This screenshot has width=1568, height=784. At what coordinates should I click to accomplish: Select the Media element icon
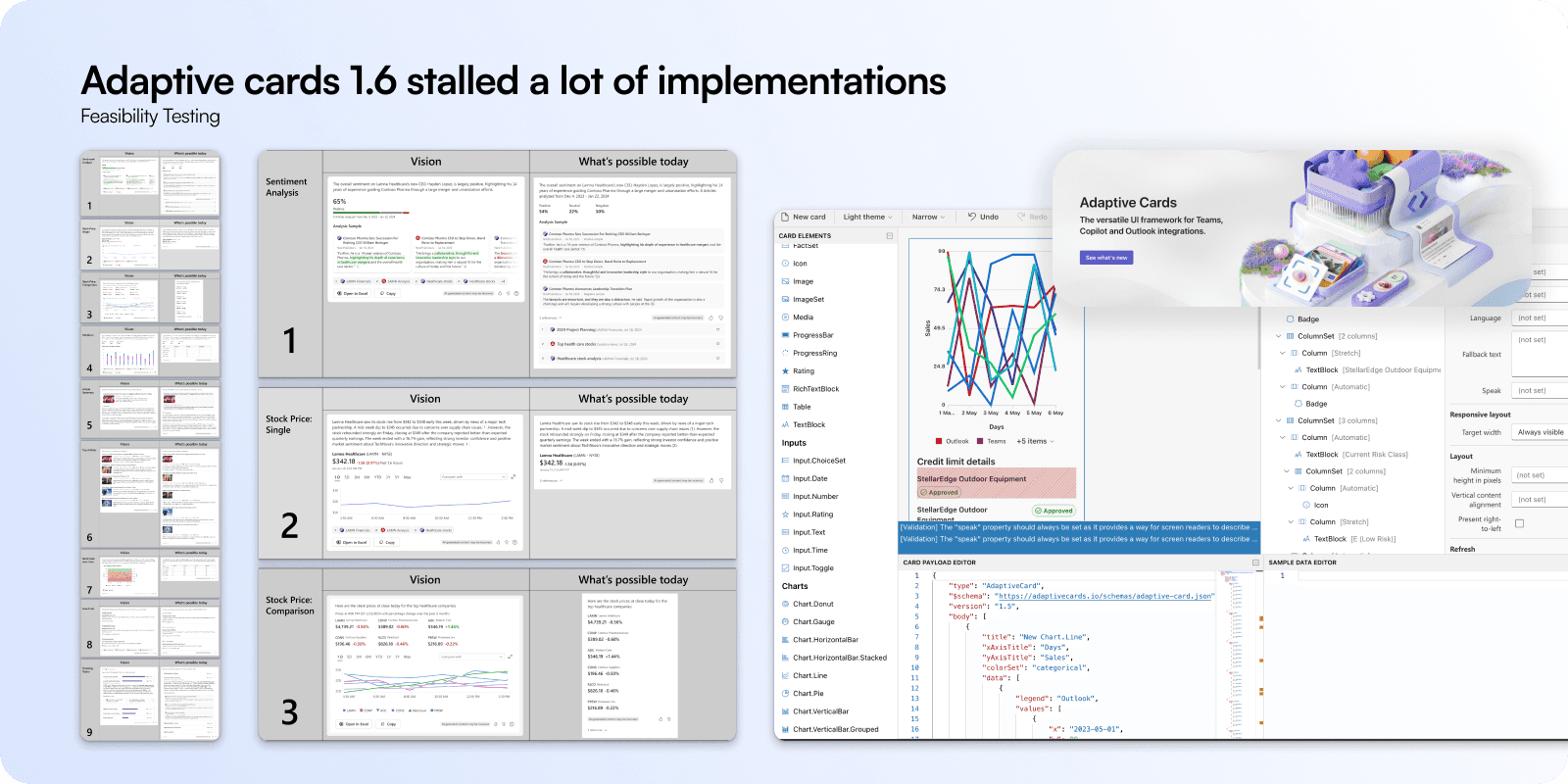coord(785,318)
